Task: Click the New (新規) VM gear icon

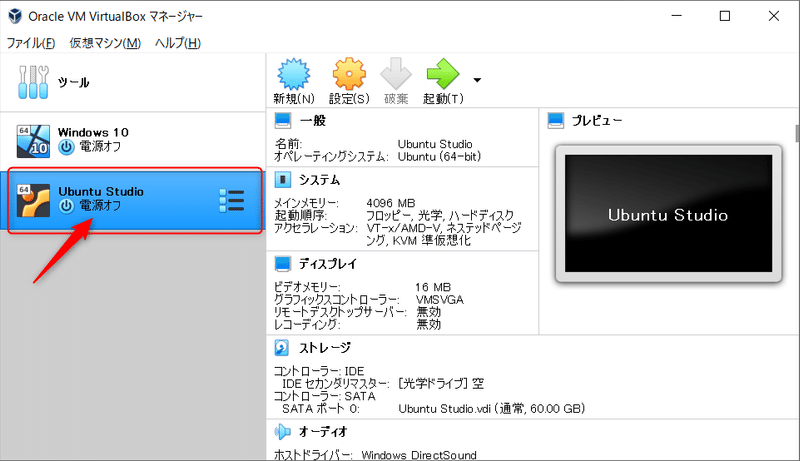Action: (293, 74)
